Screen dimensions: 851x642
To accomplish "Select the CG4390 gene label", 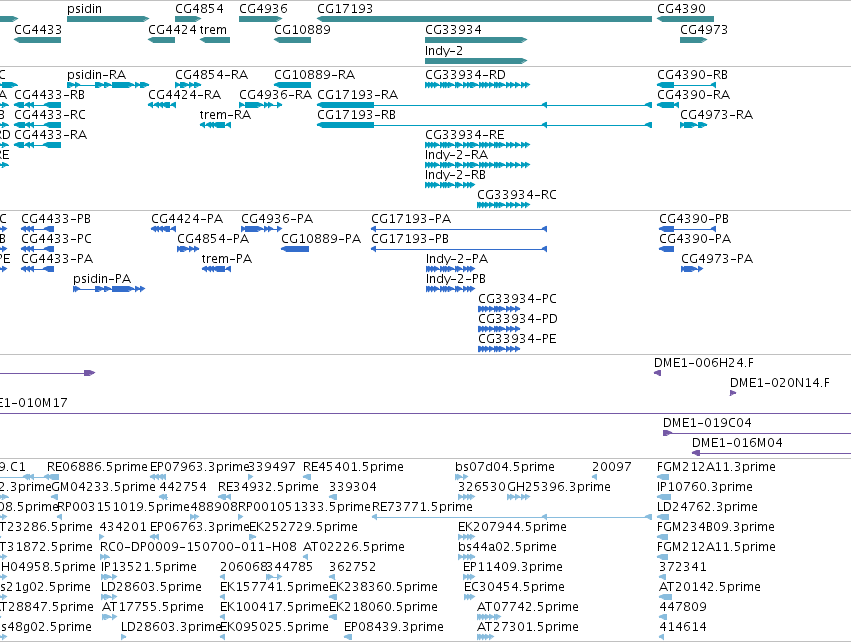I will [x=681, y=9].
